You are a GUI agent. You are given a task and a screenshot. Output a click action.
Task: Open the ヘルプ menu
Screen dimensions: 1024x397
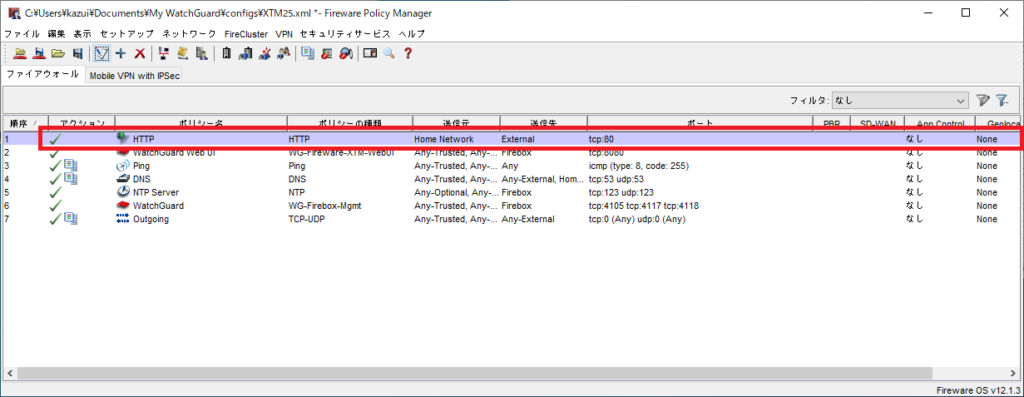411,33
